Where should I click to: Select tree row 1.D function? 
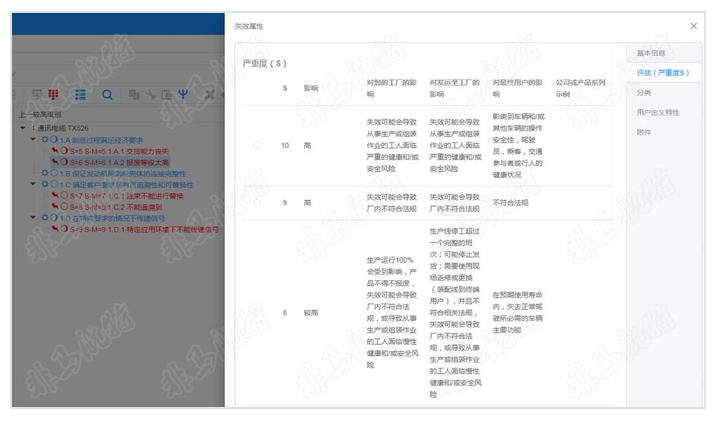112,218
